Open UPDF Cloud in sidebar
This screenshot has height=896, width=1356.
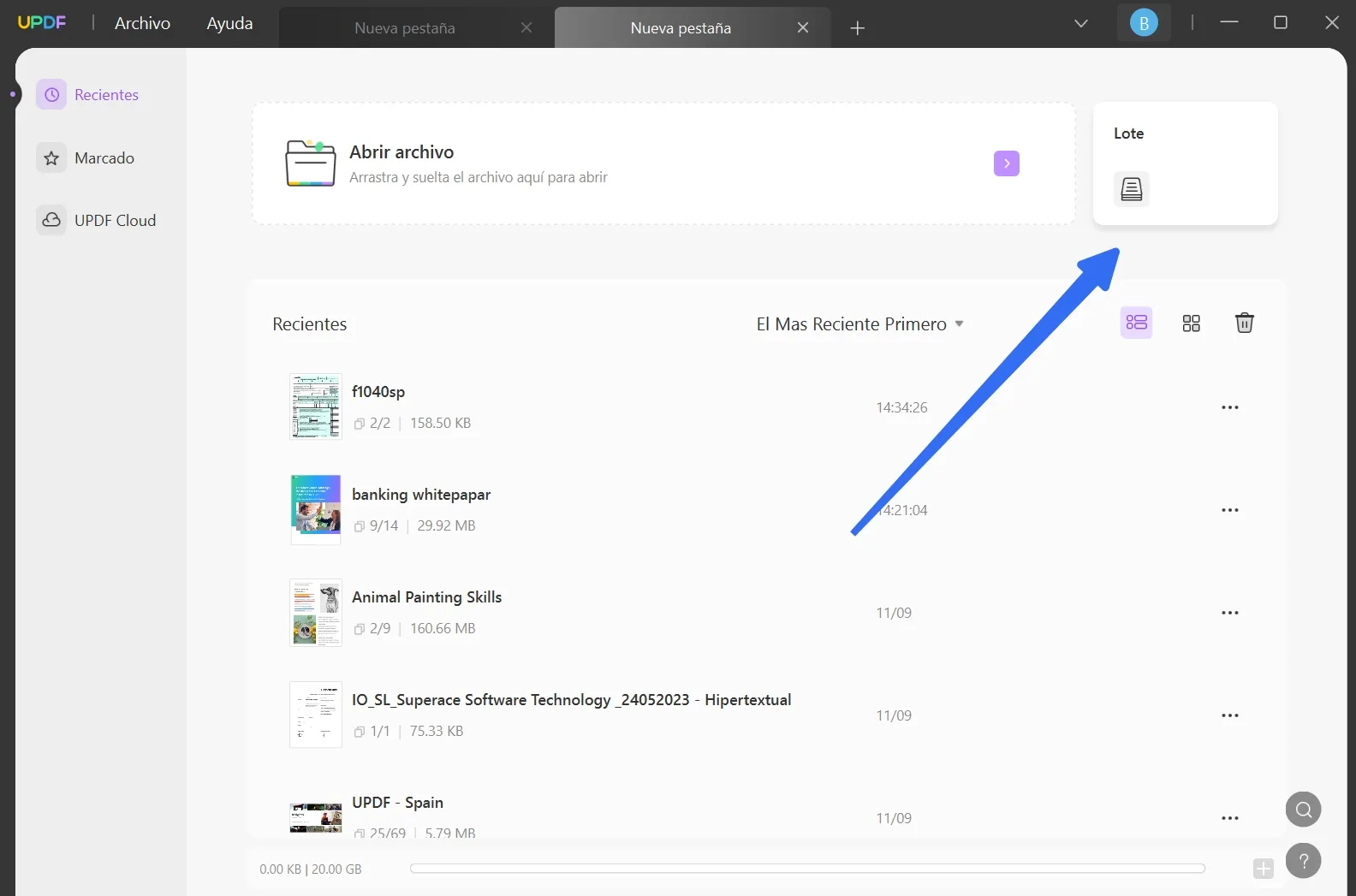[115, 220]
